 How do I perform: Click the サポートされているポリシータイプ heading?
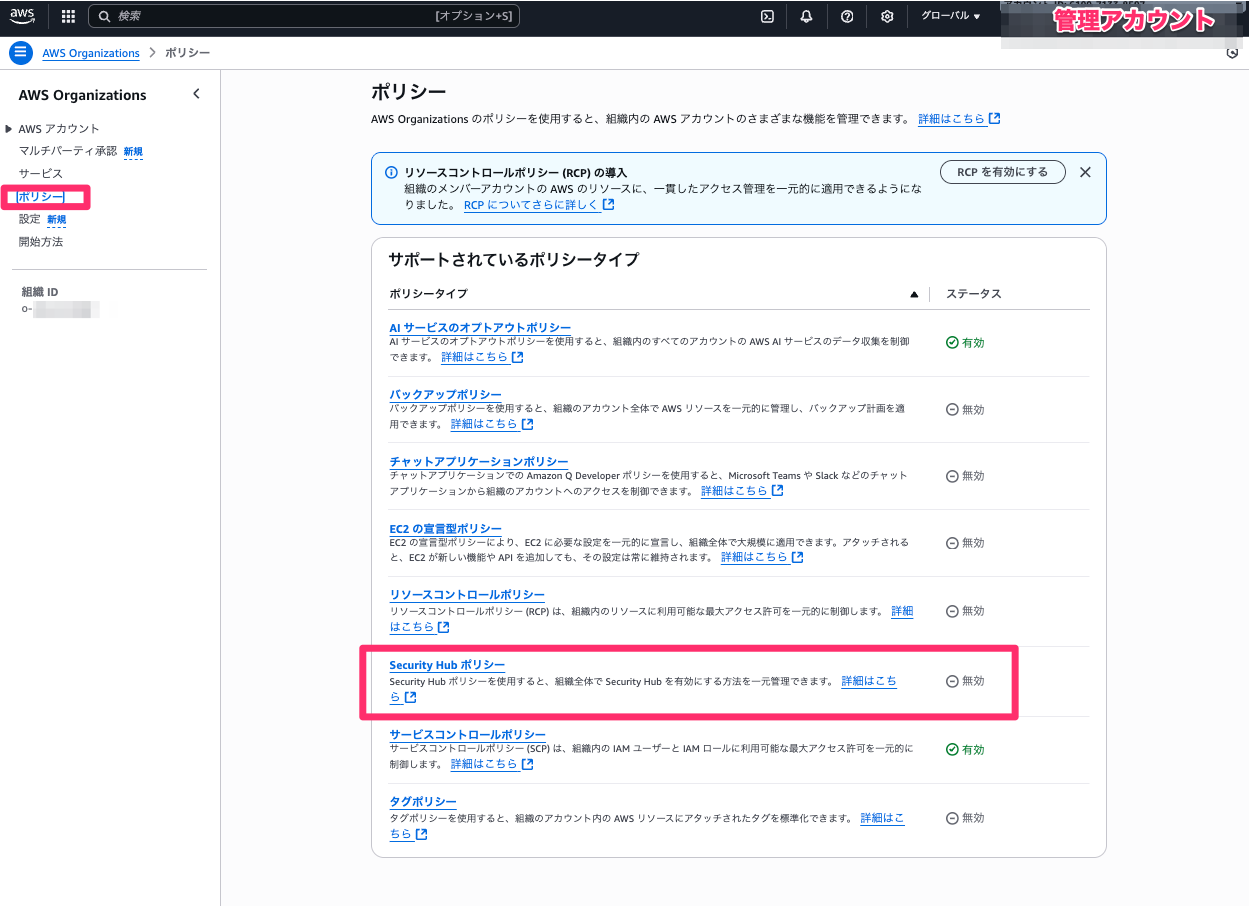[x=513, y=259]
